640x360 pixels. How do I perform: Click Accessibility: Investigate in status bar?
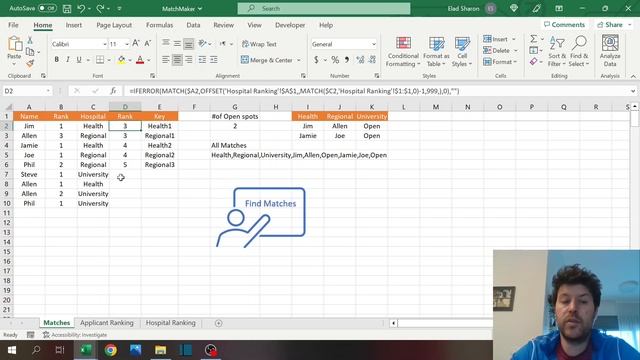tap(75, 335)
